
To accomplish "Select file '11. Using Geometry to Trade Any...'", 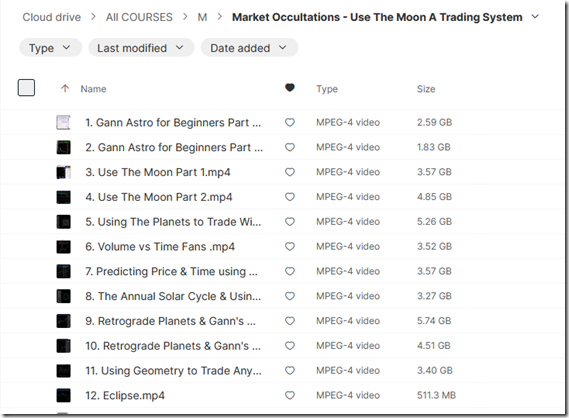I will (x=173, y=370).
